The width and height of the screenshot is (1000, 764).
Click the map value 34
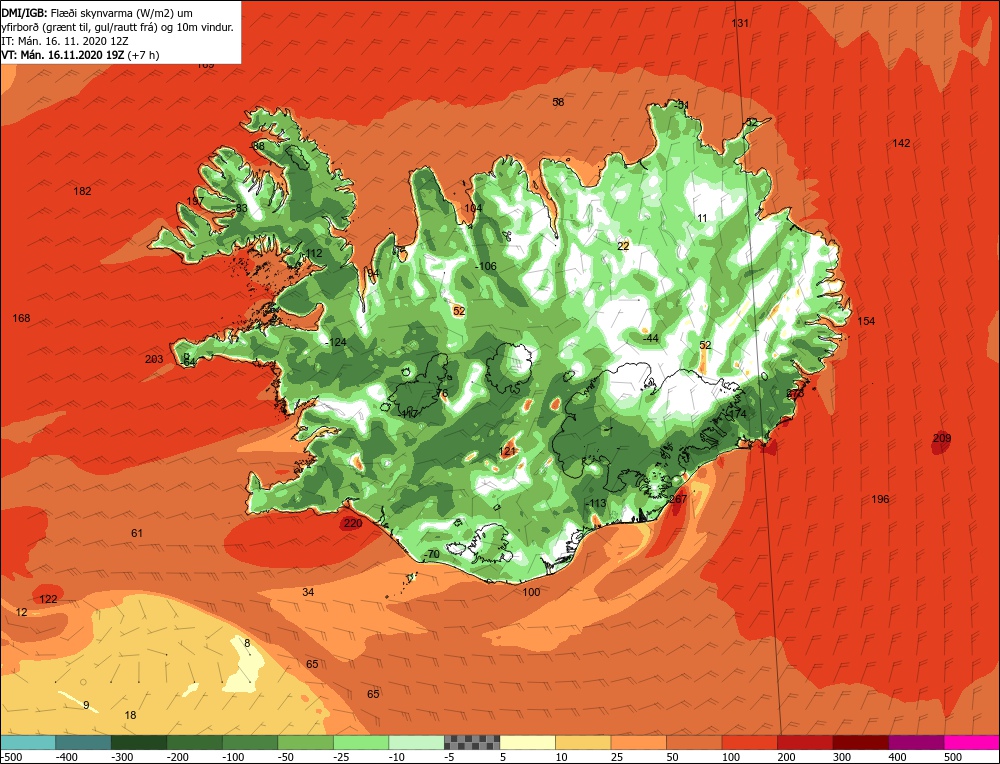(x=308, y=592)
